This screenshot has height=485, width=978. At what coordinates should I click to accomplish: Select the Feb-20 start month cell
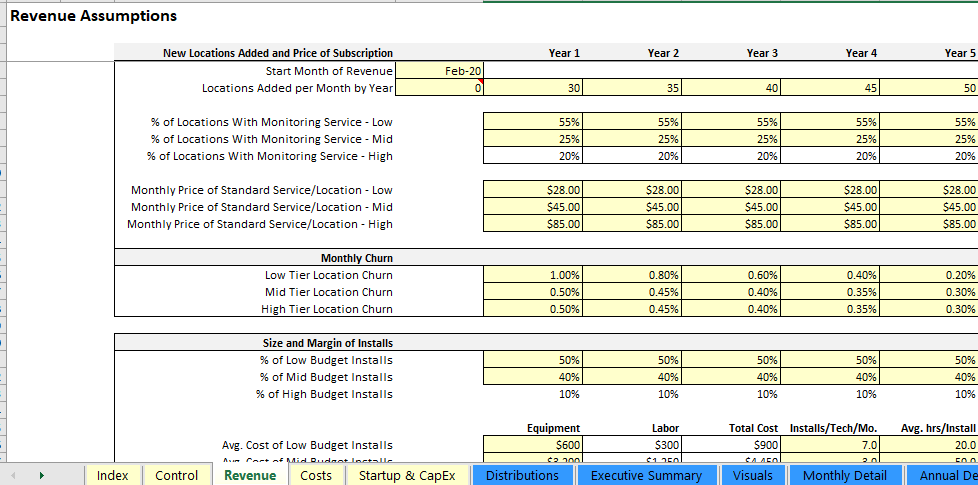click(439, 71)
